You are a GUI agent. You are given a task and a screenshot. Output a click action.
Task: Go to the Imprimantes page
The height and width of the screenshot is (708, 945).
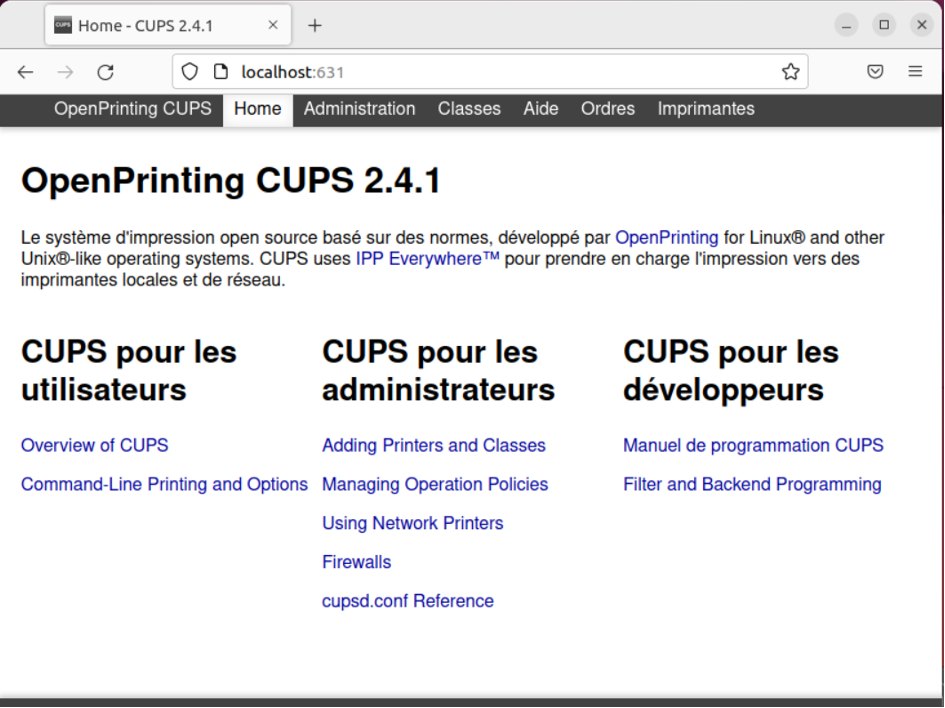click(705, 109)
